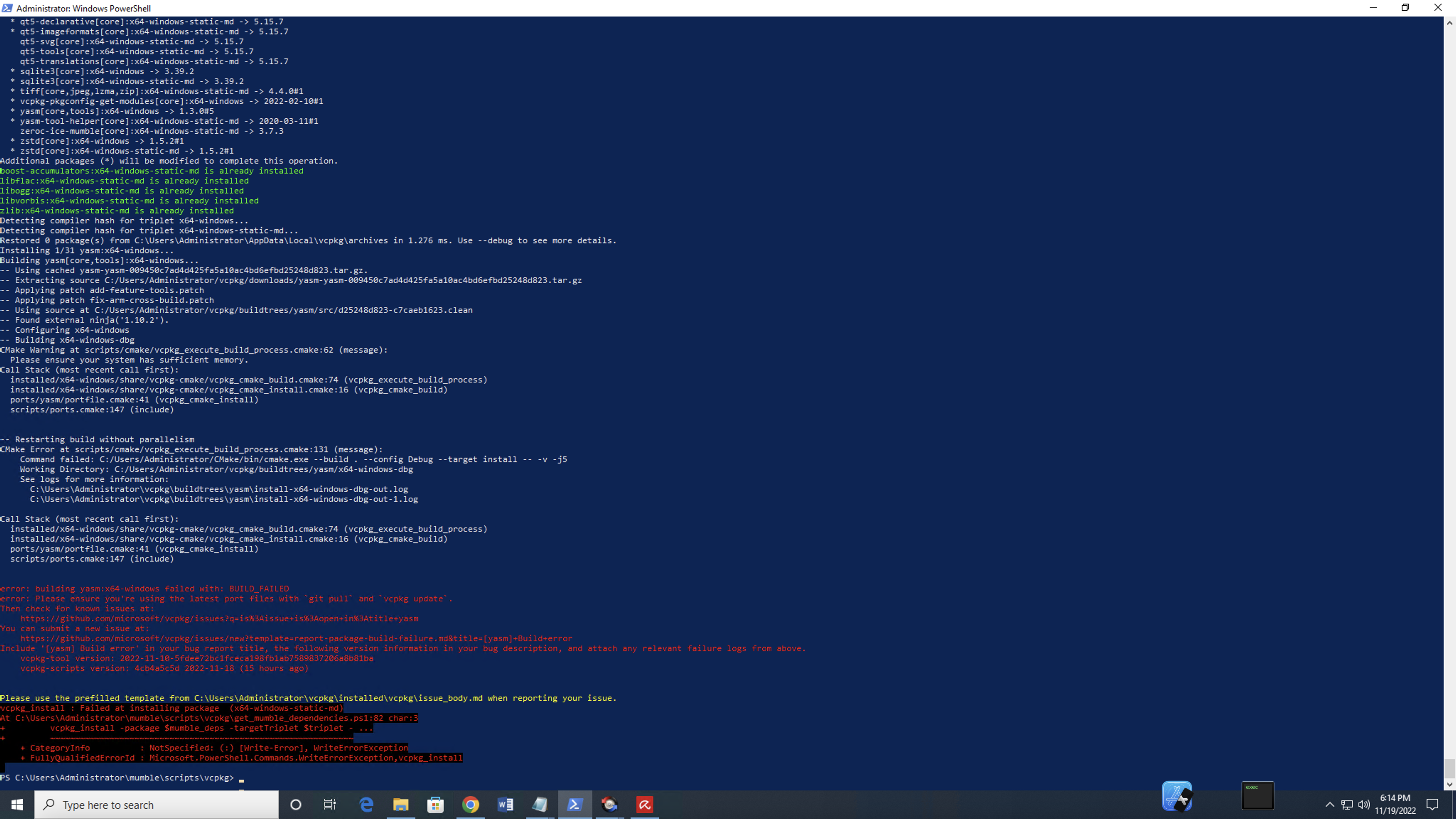
Task: Open Avira antivirus from the taskbar
Action: [644, 804]
